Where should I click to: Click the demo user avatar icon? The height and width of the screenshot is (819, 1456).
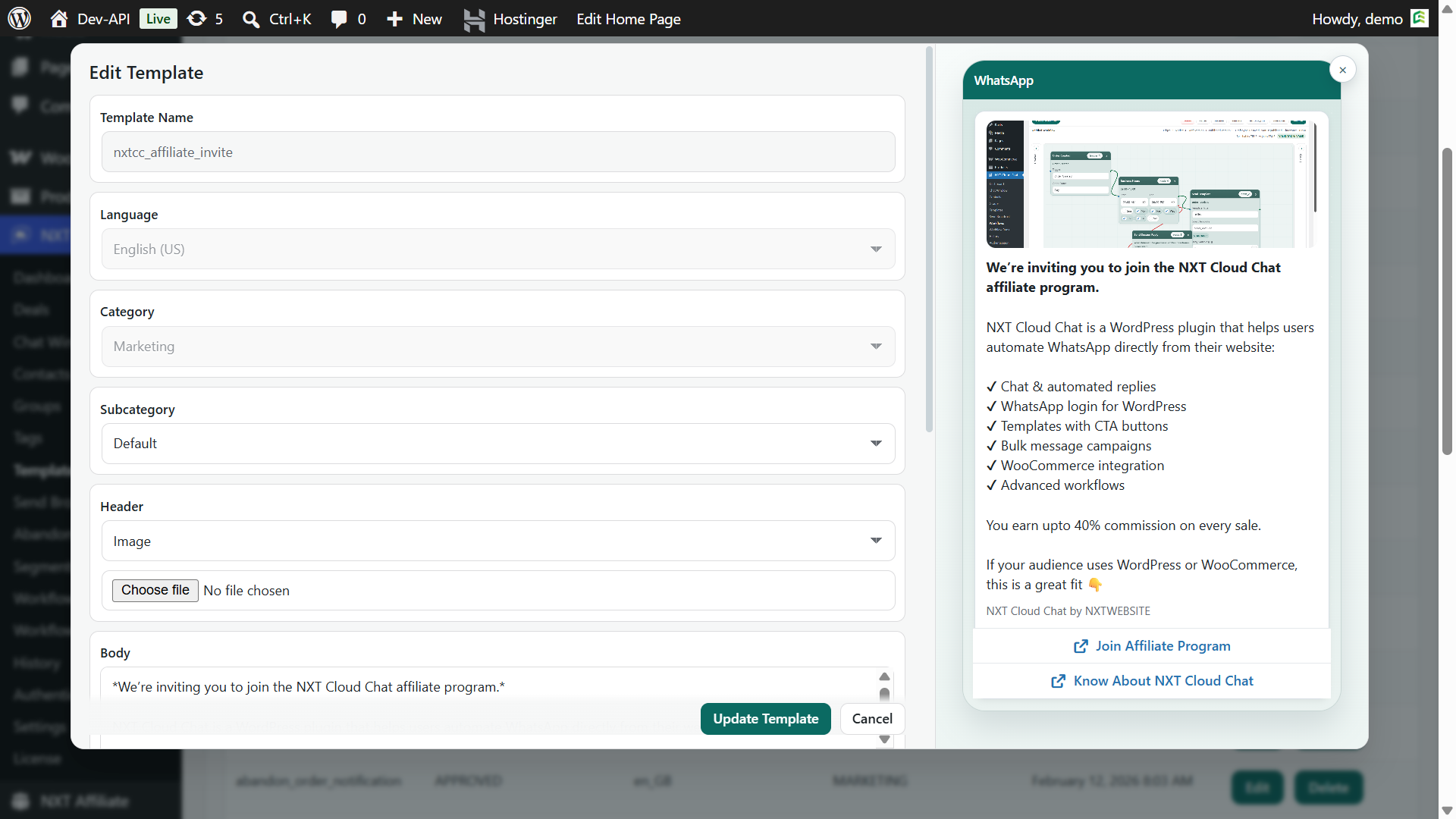(1420, 18)
